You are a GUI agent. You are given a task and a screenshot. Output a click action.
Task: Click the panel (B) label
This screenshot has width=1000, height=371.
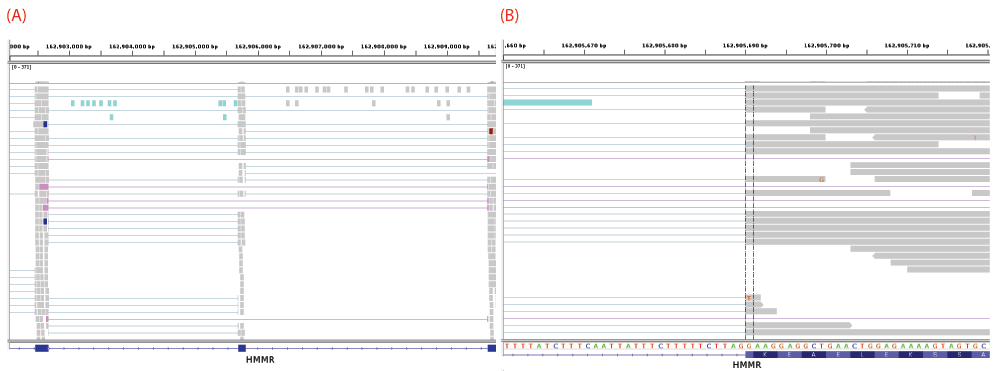point(510,16)
